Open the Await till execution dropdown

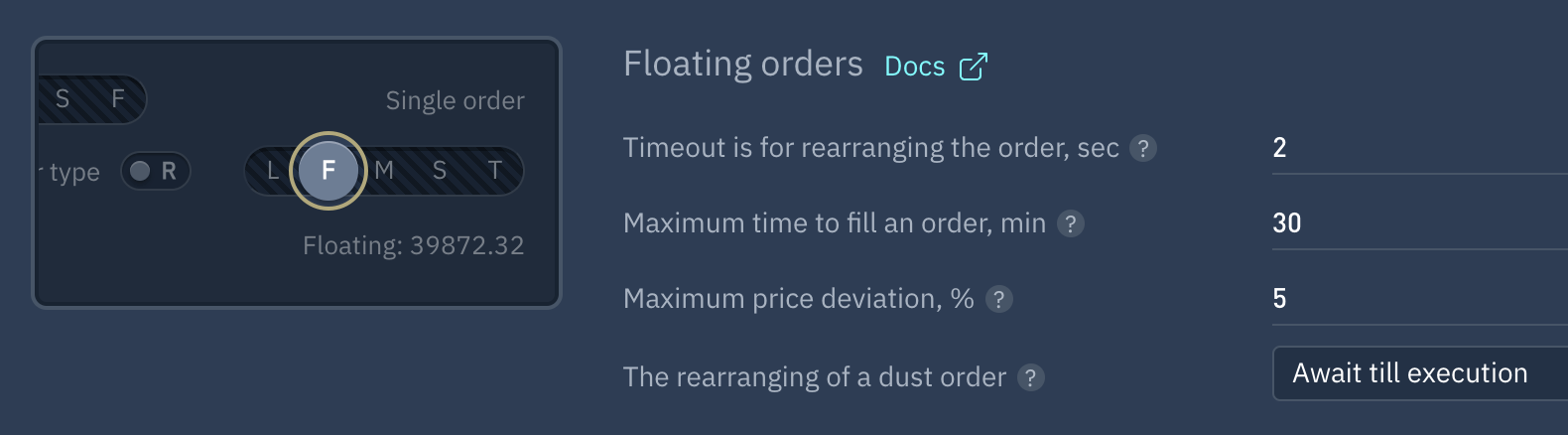[x=1420, y=373]
